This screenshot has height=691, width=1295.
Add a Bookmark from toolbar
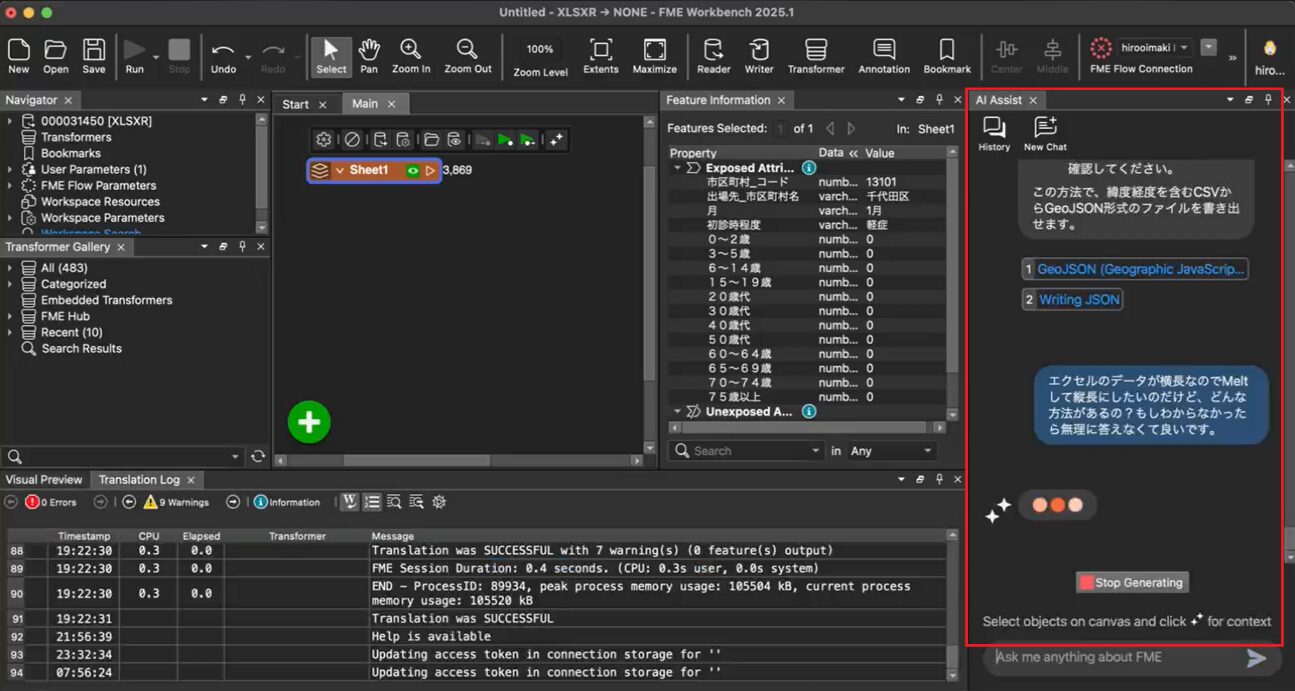pos(947,56)
